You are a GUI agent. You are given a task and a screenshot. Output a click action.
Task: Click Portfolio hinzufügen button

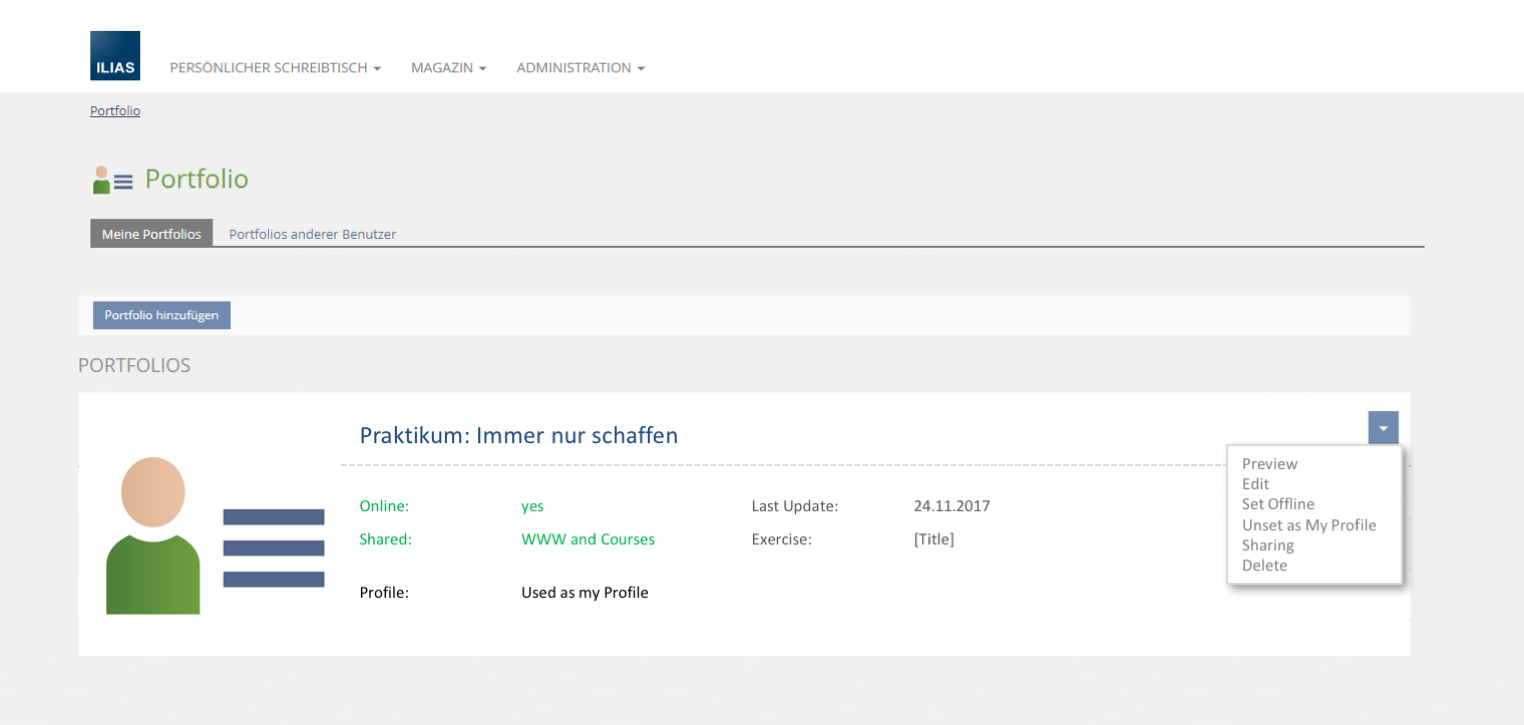[161, 315]
